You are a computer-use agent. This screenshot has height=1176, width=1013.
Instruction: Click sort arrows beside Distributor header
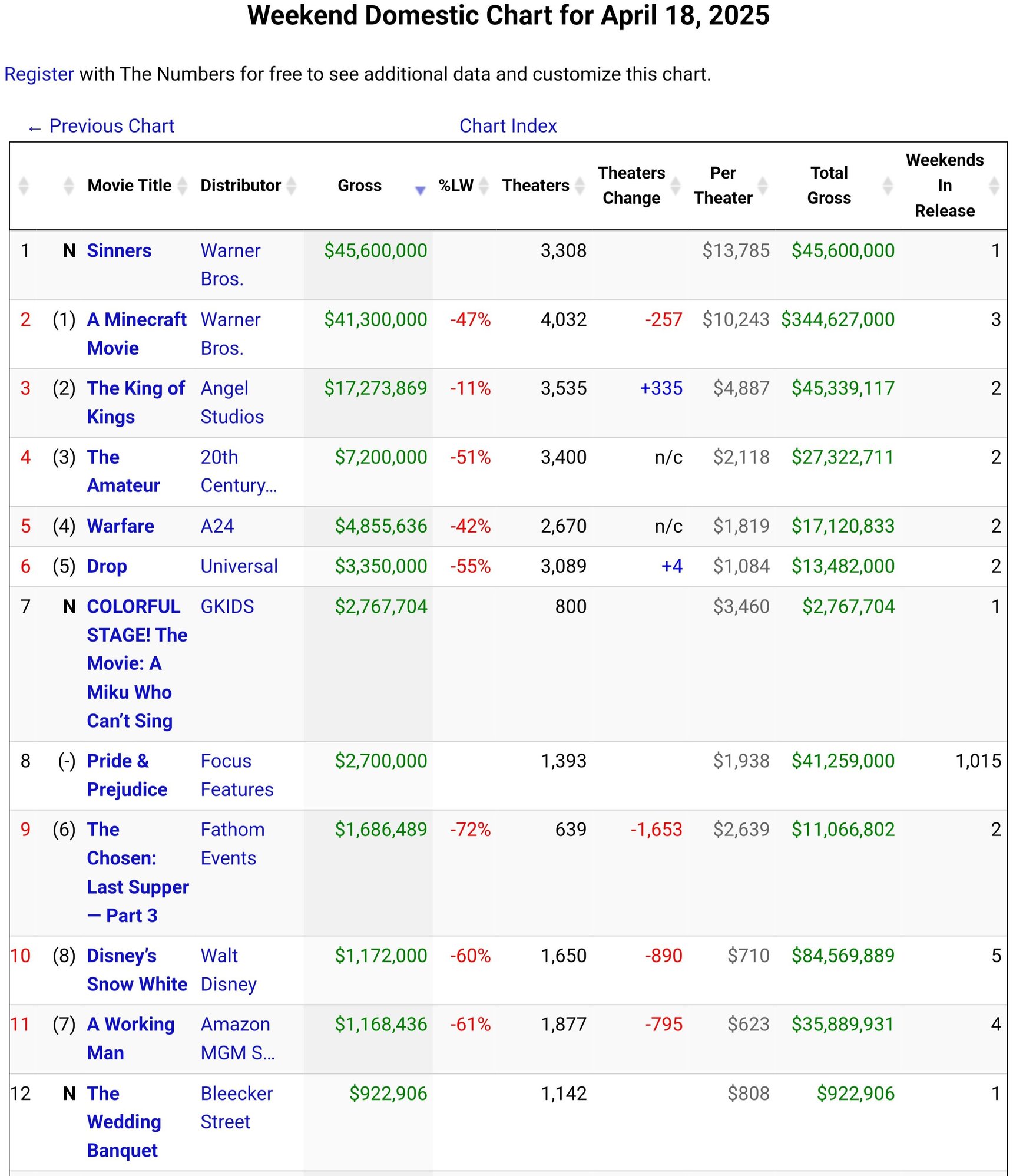291,186
